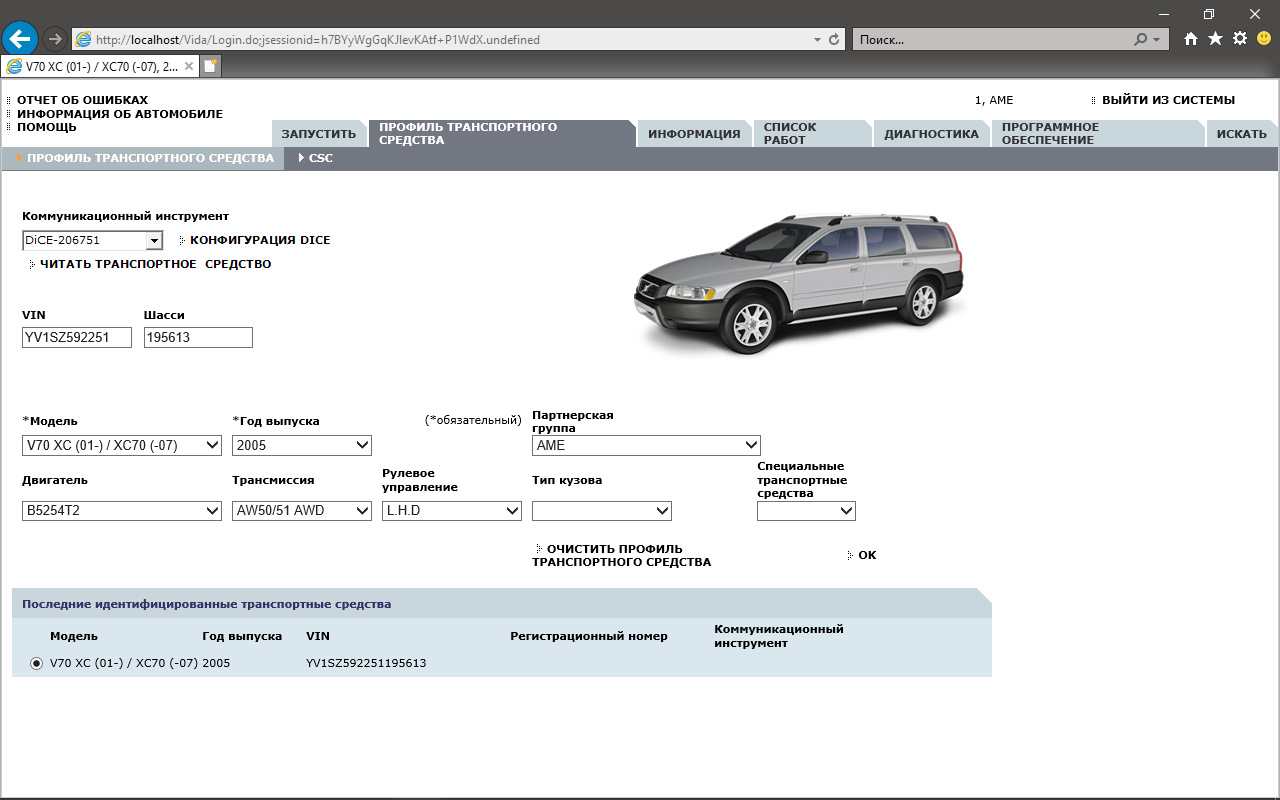
Task: Select the V70 XC browser tab
Action: [100, 66]
